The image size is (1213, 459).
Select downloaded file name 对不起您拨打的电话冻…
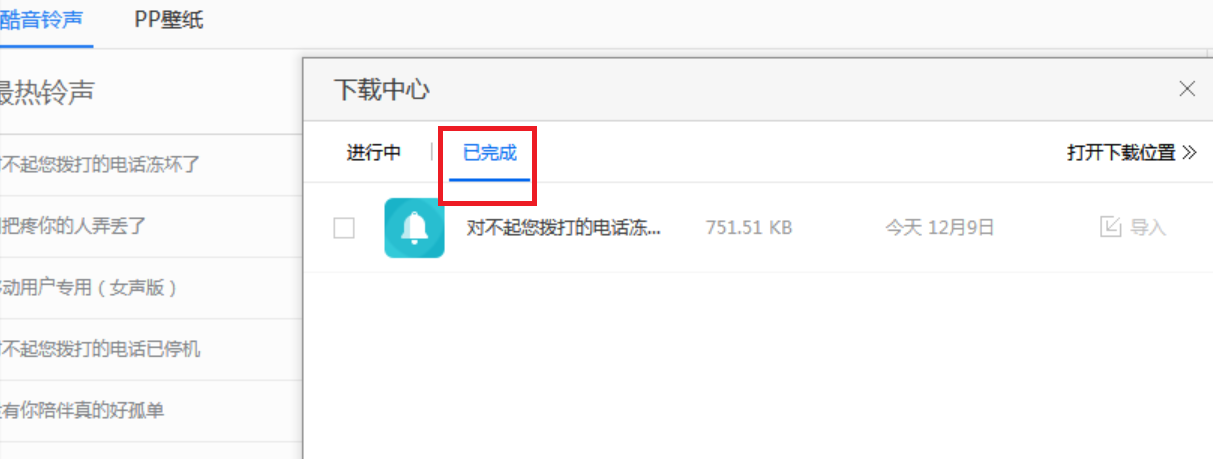(564, 227)
